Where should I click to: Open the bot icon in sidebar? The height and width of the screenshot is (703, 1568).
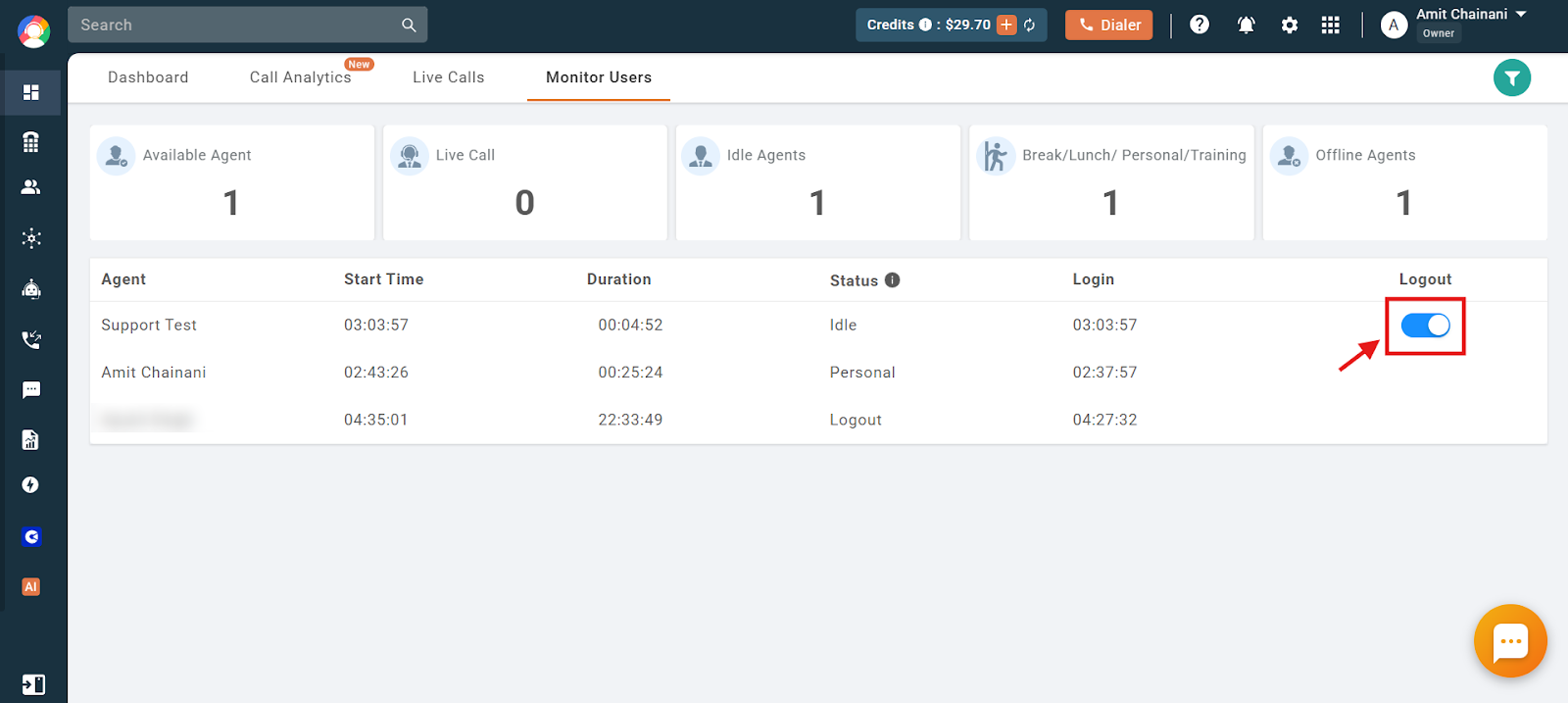point(31,288)
